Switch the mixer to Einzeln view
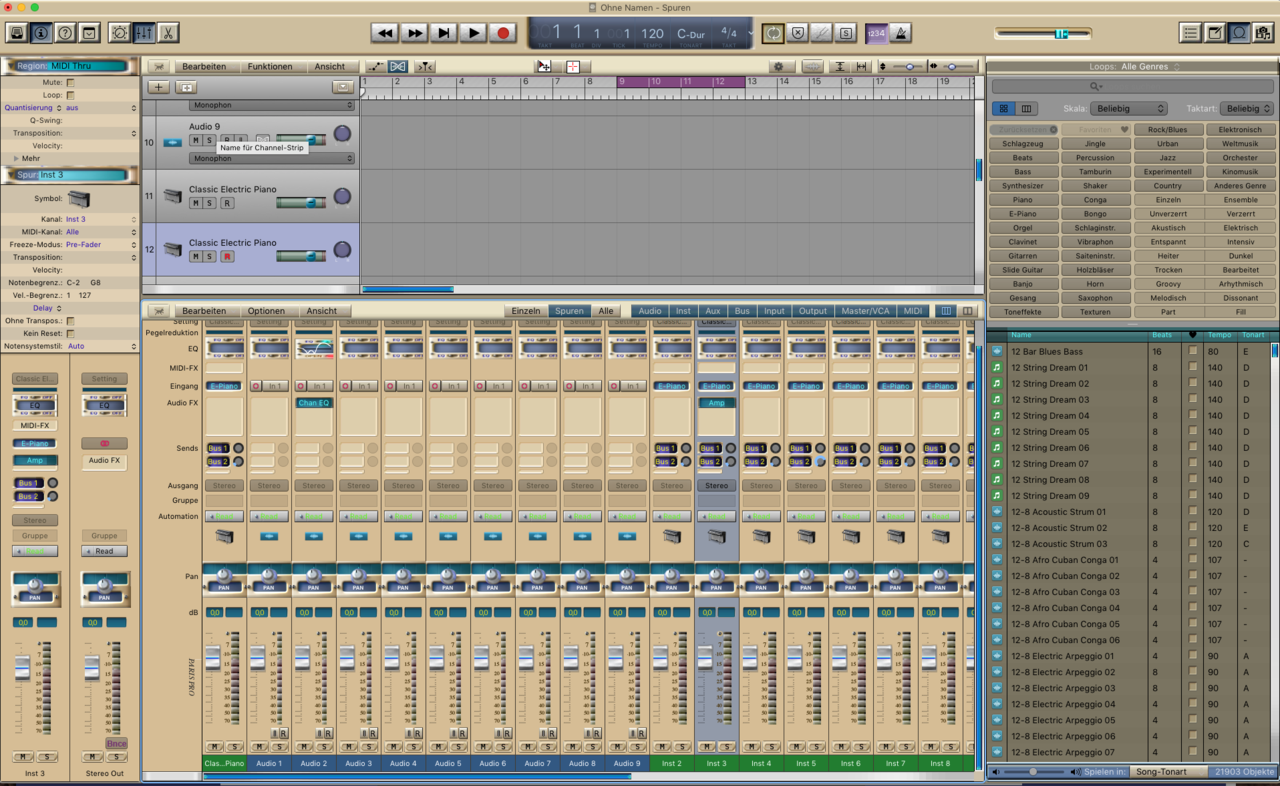Image resolution: width=1280 pixels, height=786 pixels. pos(526,311)
